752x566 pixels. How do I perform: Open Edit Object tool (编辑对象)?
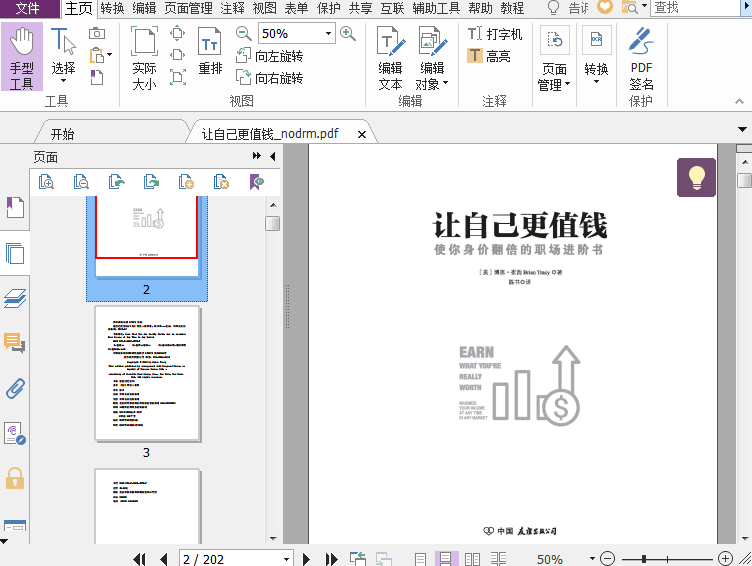[432, 59]
